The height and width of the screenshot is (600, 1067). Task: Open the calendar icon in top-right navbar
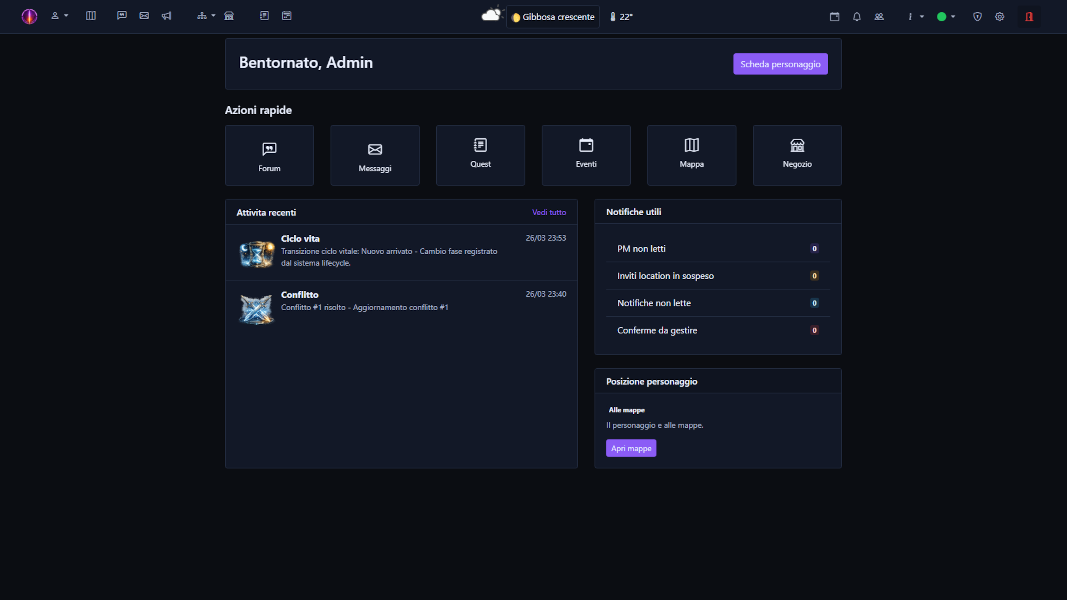click(x=835, y=17)
